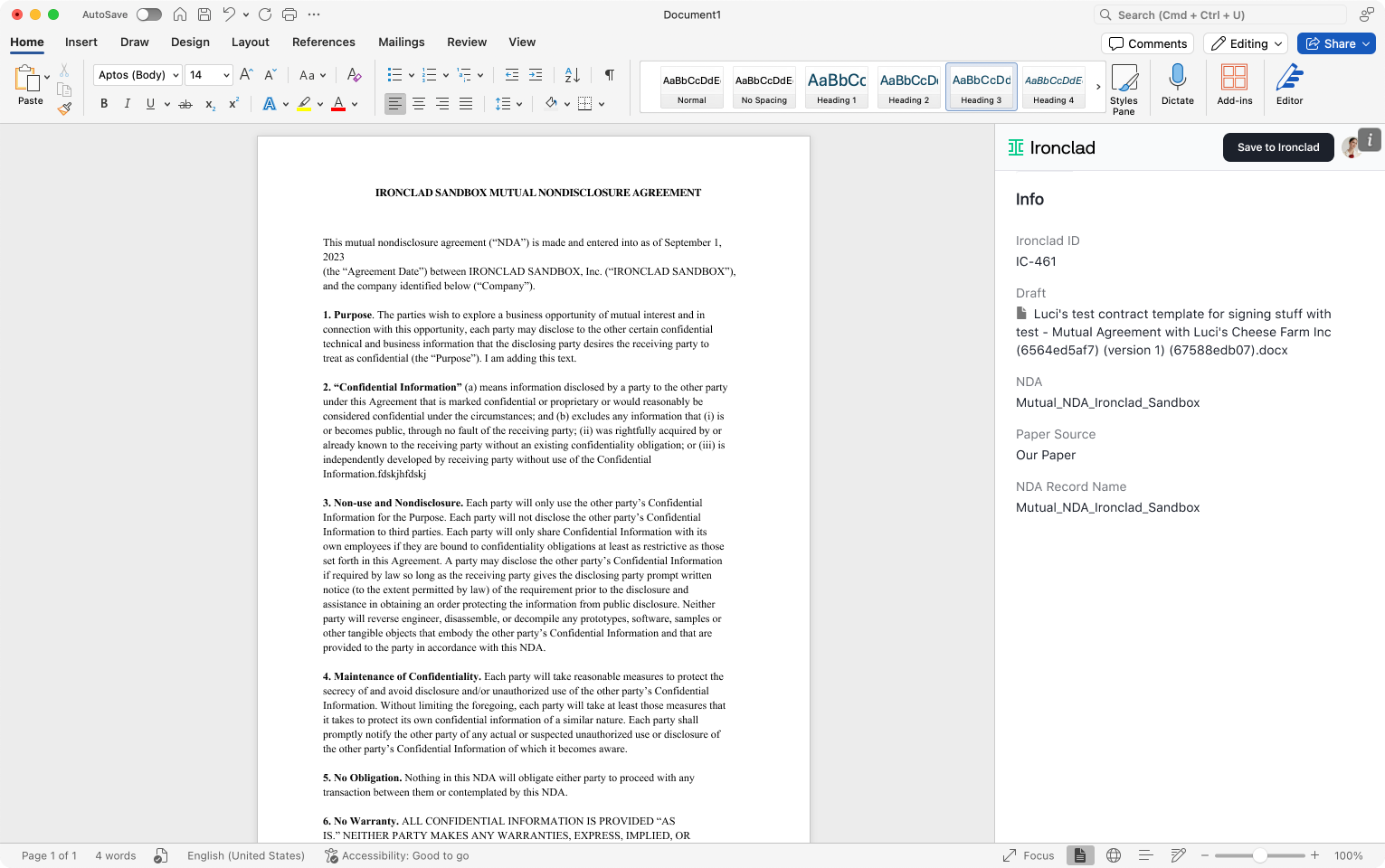Click the Home icon in title bar

180,14
